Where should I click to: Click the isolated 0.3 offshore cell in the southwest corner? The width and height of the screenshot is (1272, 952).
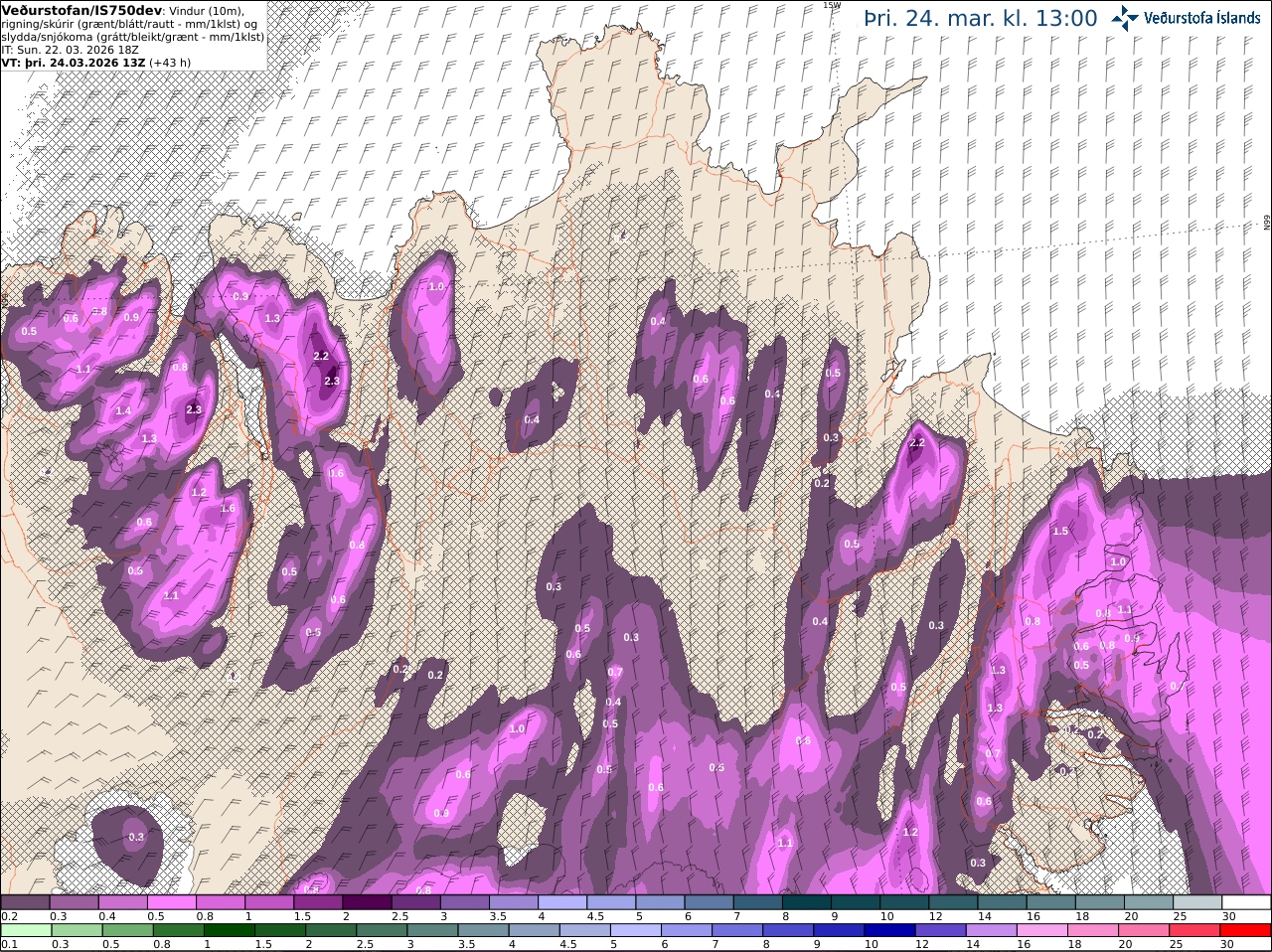[x=136, y=838]
